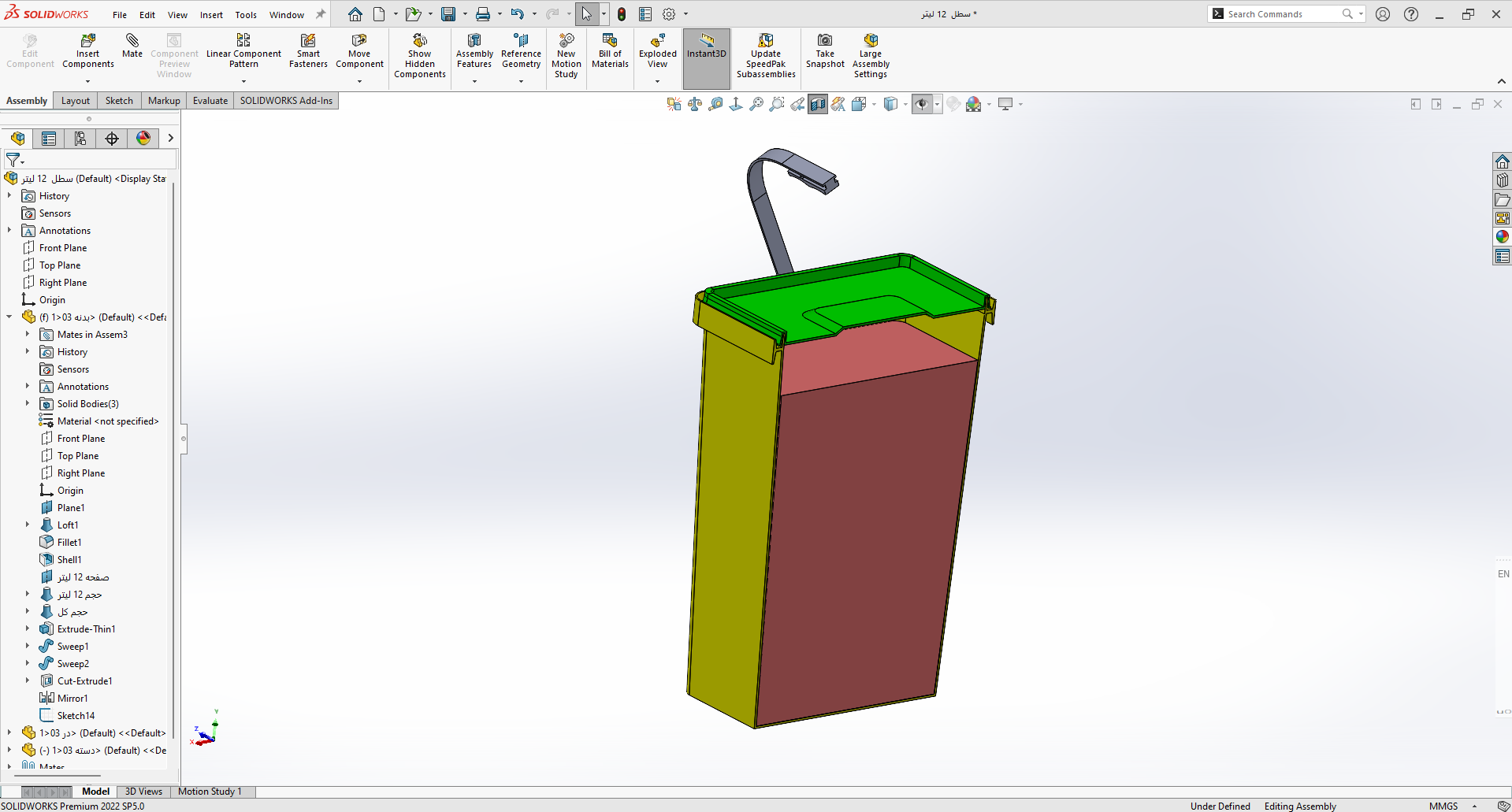The height and width of the screenshot is (812, 1512).
Task: Select Mirror1 in the feature tree
Action: pyautogui.click(x=72, y=698)
